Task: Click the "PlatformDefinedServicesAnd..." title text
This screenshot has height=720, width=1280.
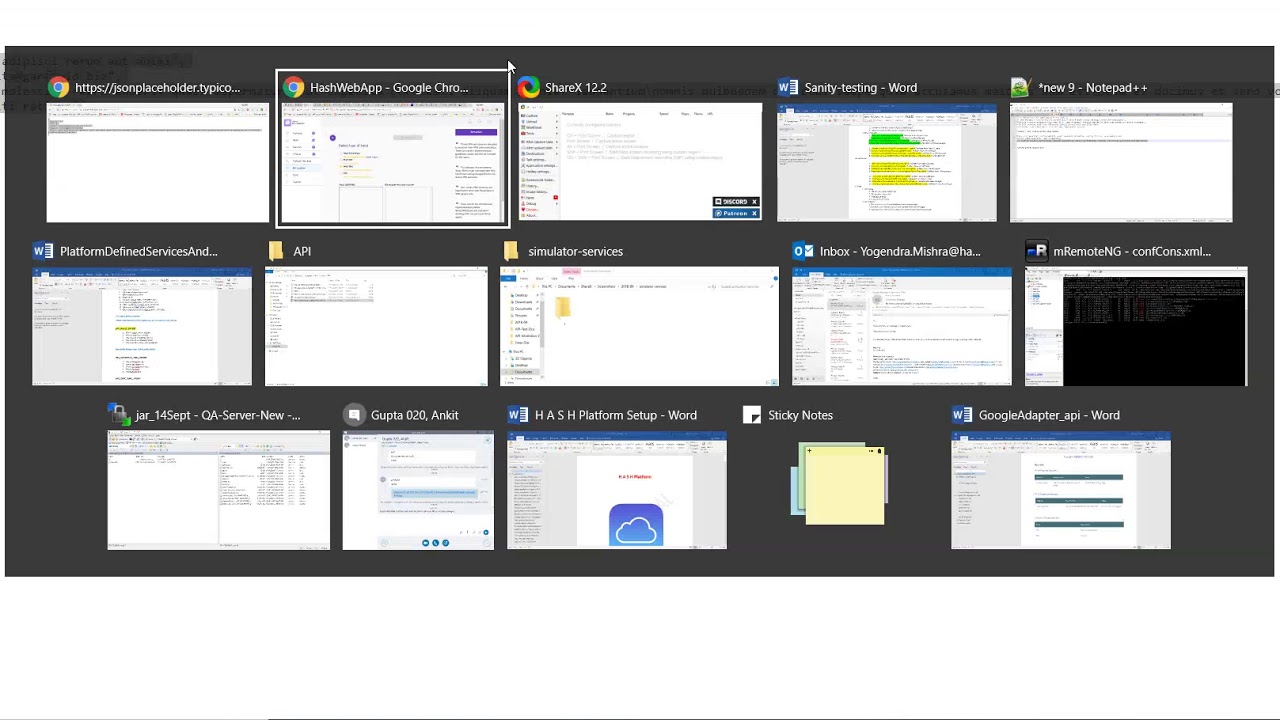Action: (139, 252)
